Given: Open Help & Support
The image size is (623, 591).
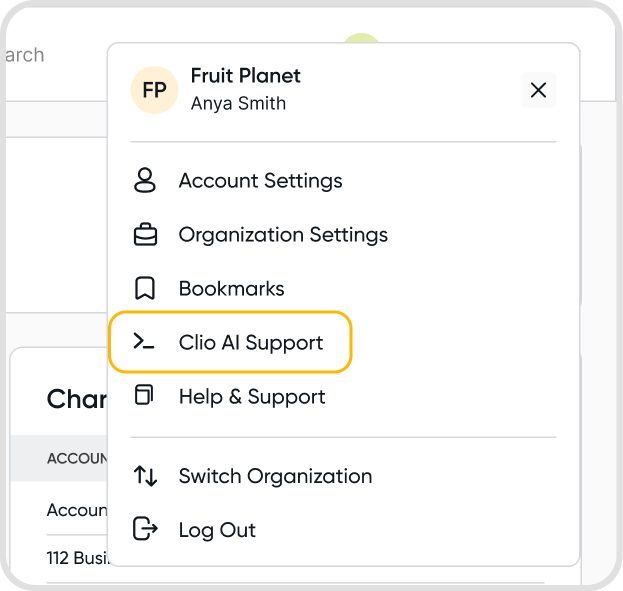Looking at the screenshot, I should click(x=252, y=397).
